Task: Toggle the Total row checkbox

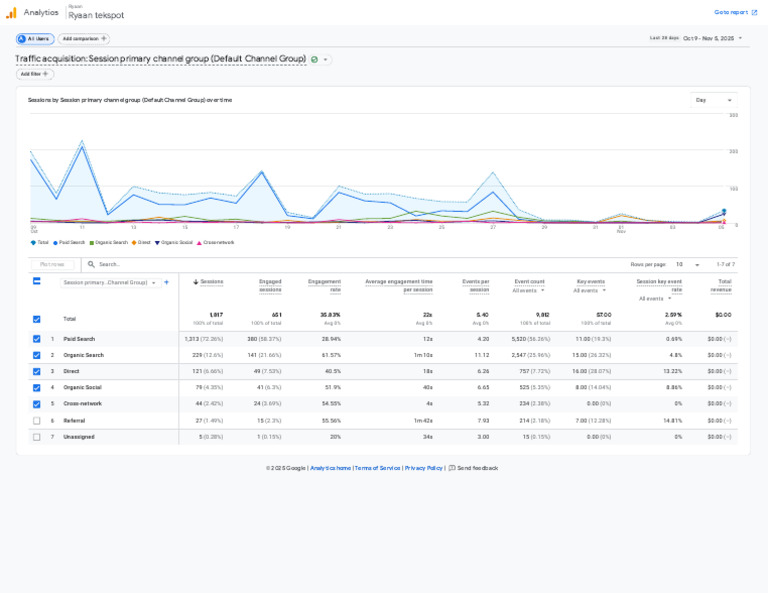Action: point(37,319)
